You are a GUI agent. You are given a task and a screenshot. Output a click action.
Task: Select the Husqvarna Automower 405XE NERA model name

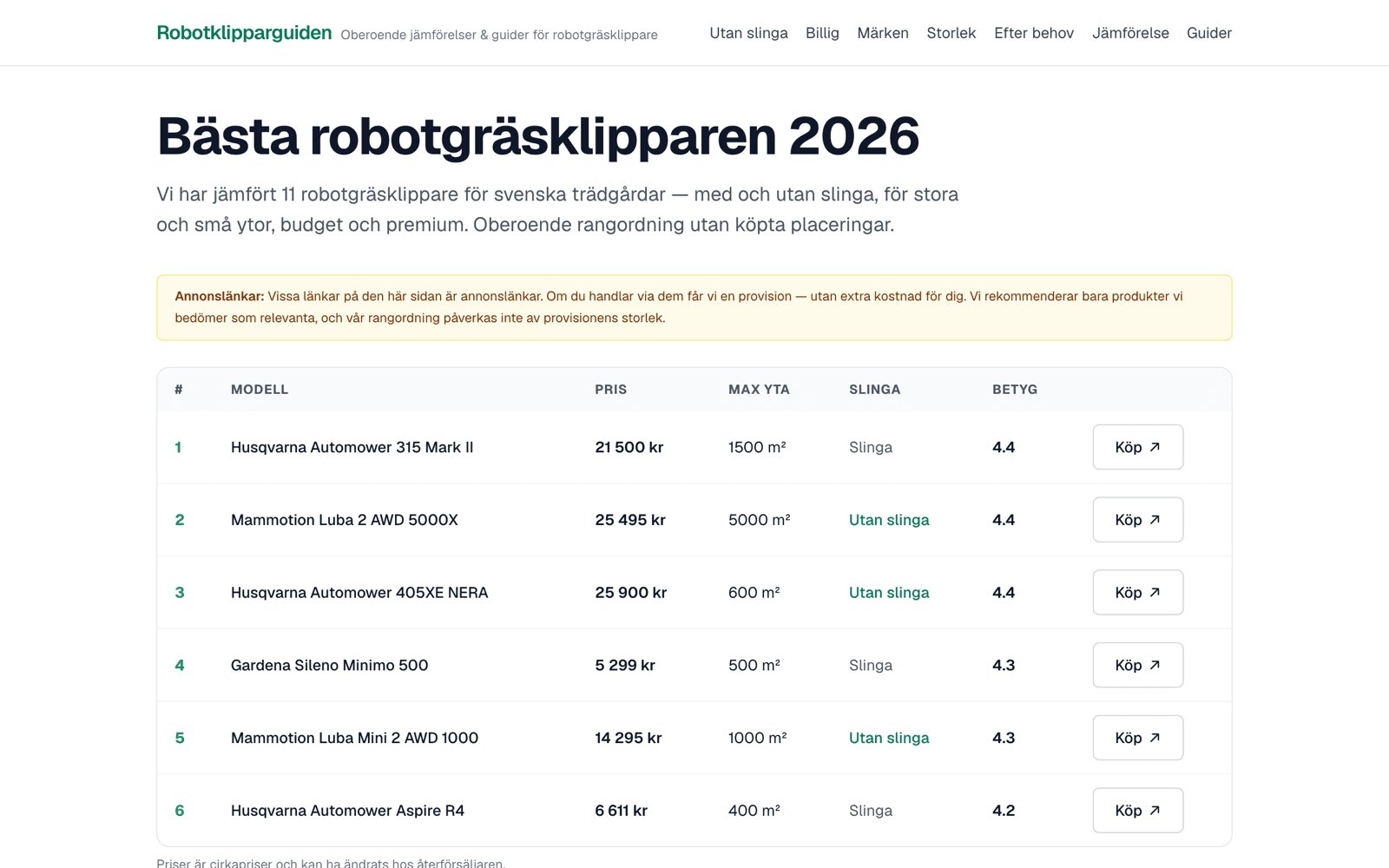coord(359,593)
